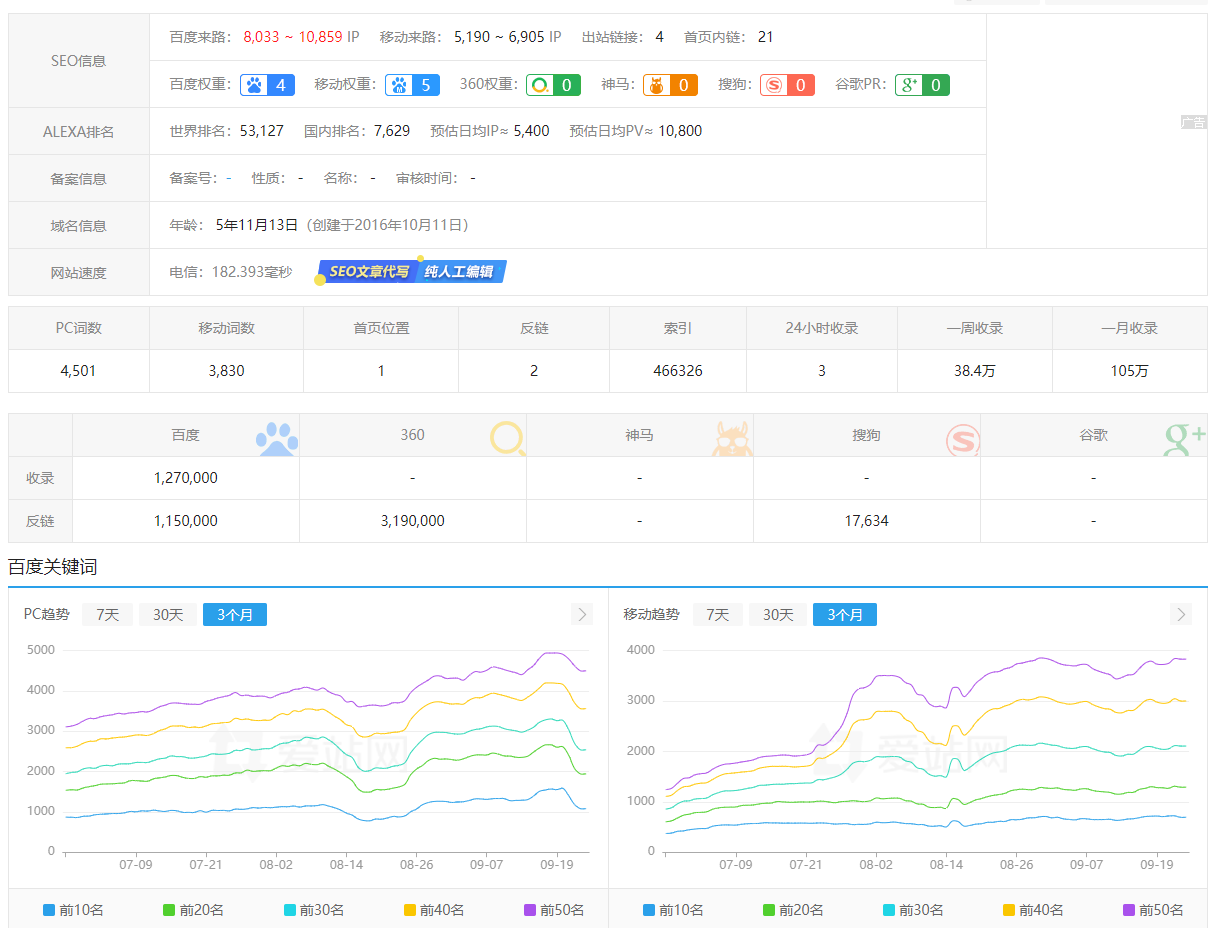Select 3个月 in PC趋势 chart
Image resolution: width=1213 pixels, height=928 pixels.
pos(235,614)
